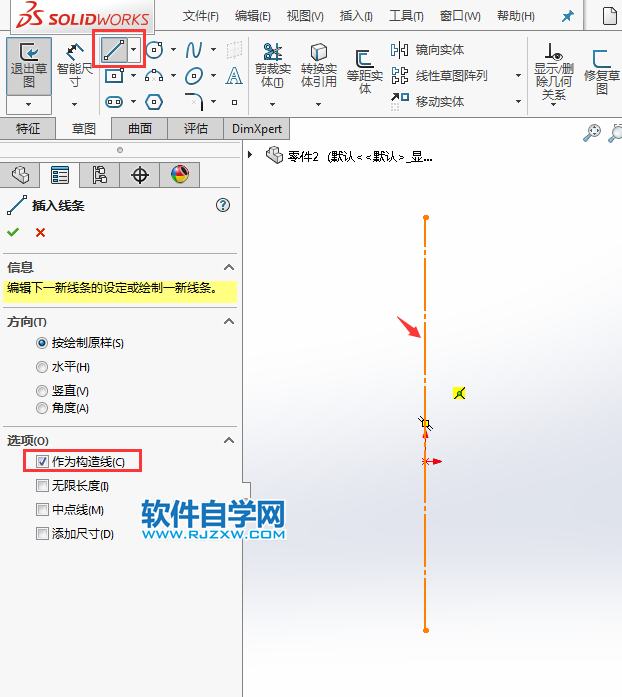Select the Ellipse sketch tool
Viewport: 622px width, 697px height.
point(194,76)
